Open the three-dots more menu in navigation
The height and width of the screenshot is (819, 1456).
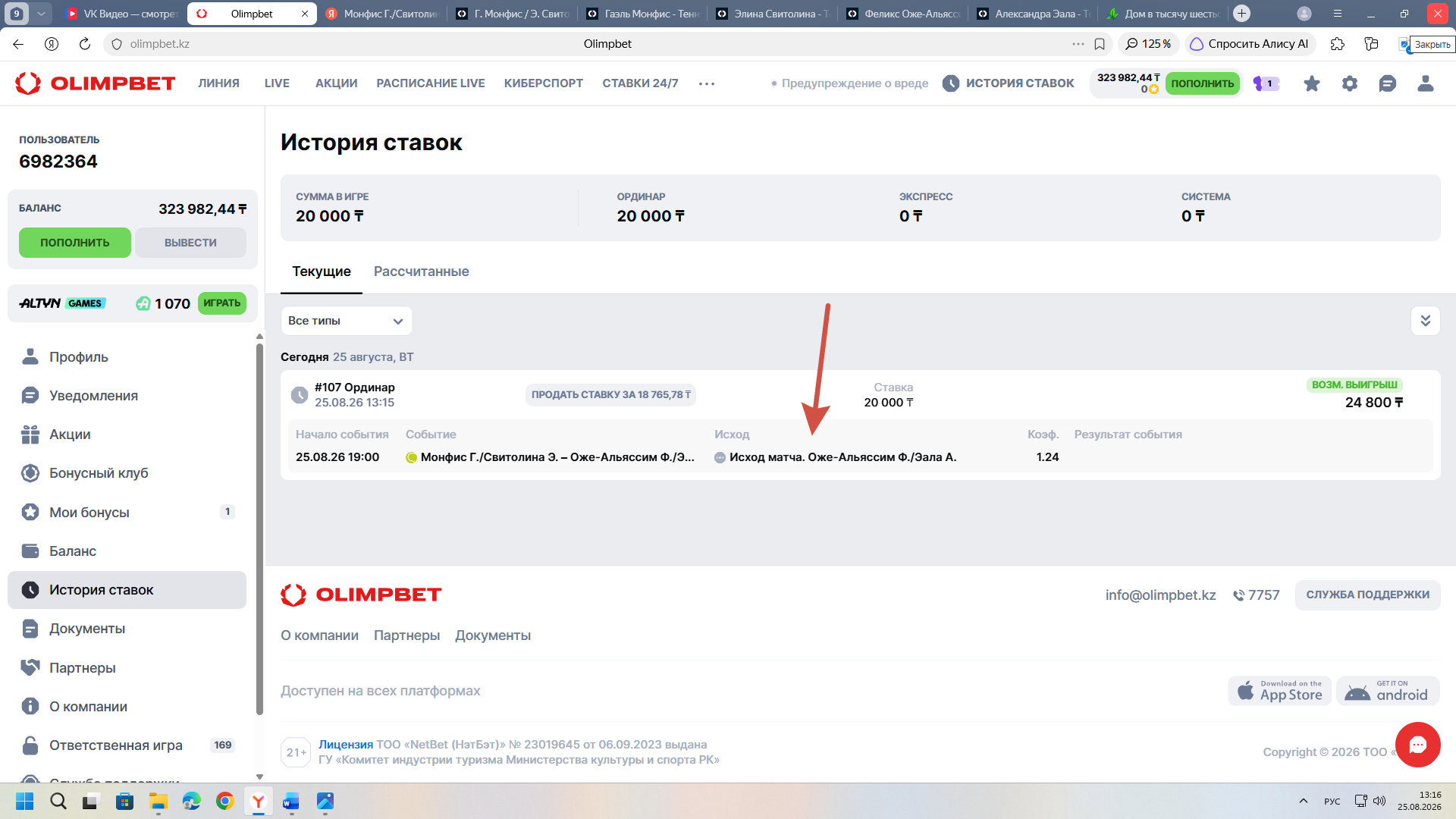707,83
